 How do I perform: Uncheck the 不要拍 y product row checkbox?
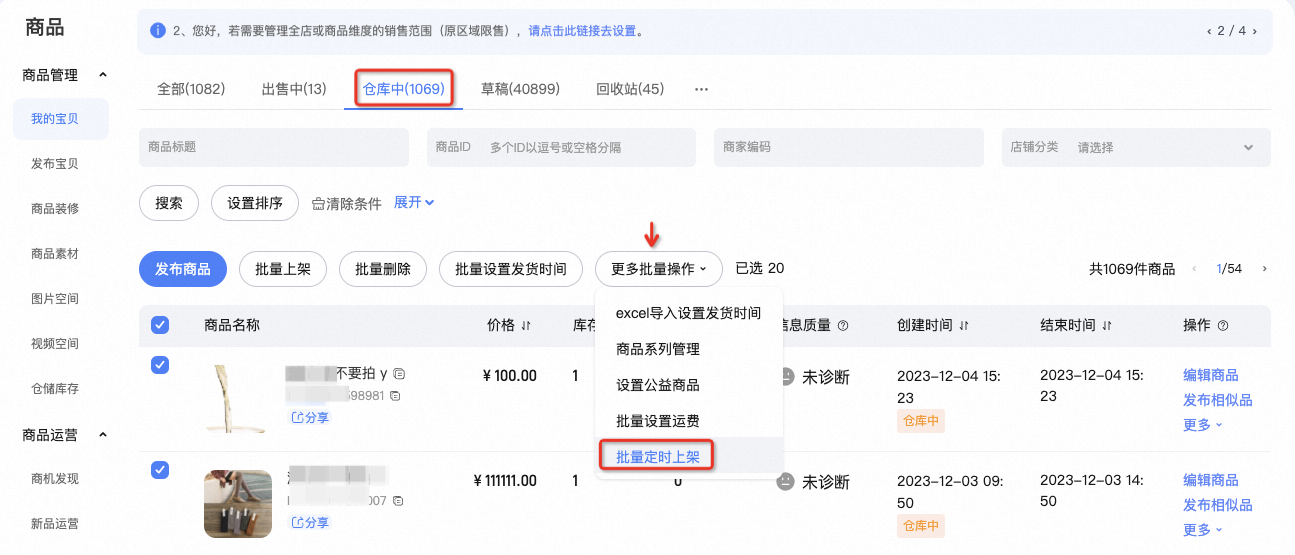pyautogui.click(x=159, y=365)
